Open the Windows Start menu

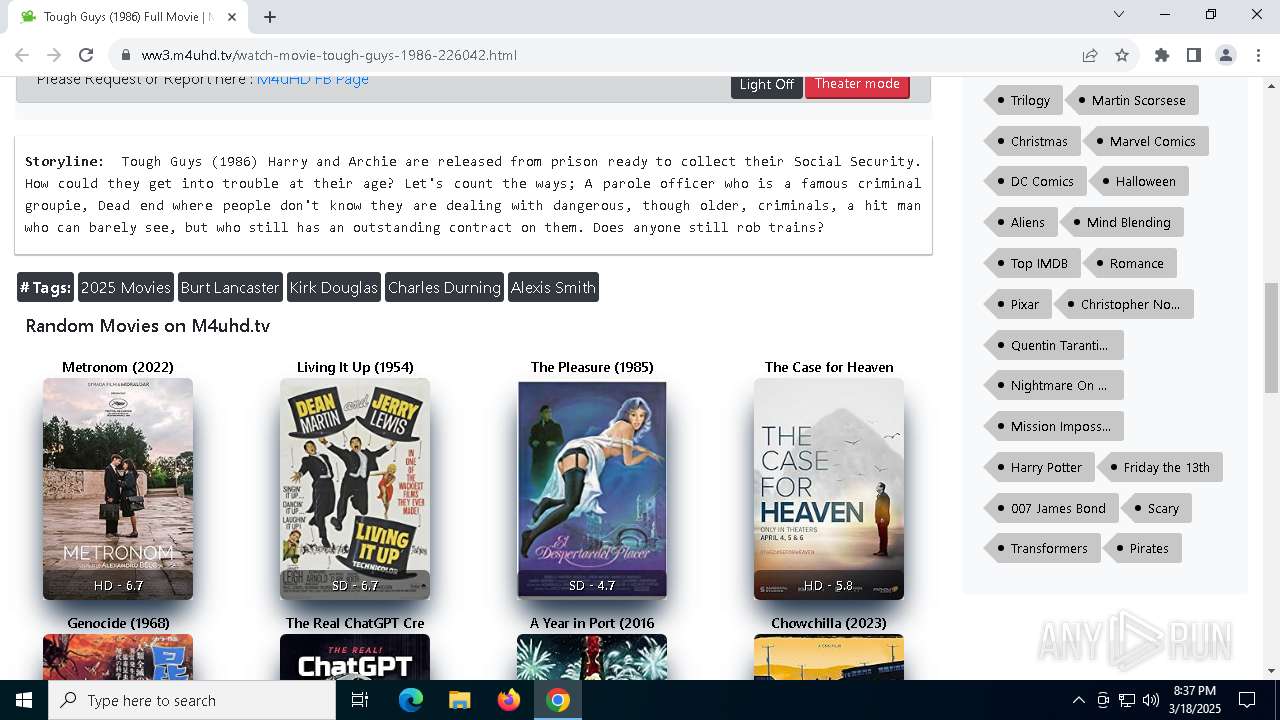[24, 700]
